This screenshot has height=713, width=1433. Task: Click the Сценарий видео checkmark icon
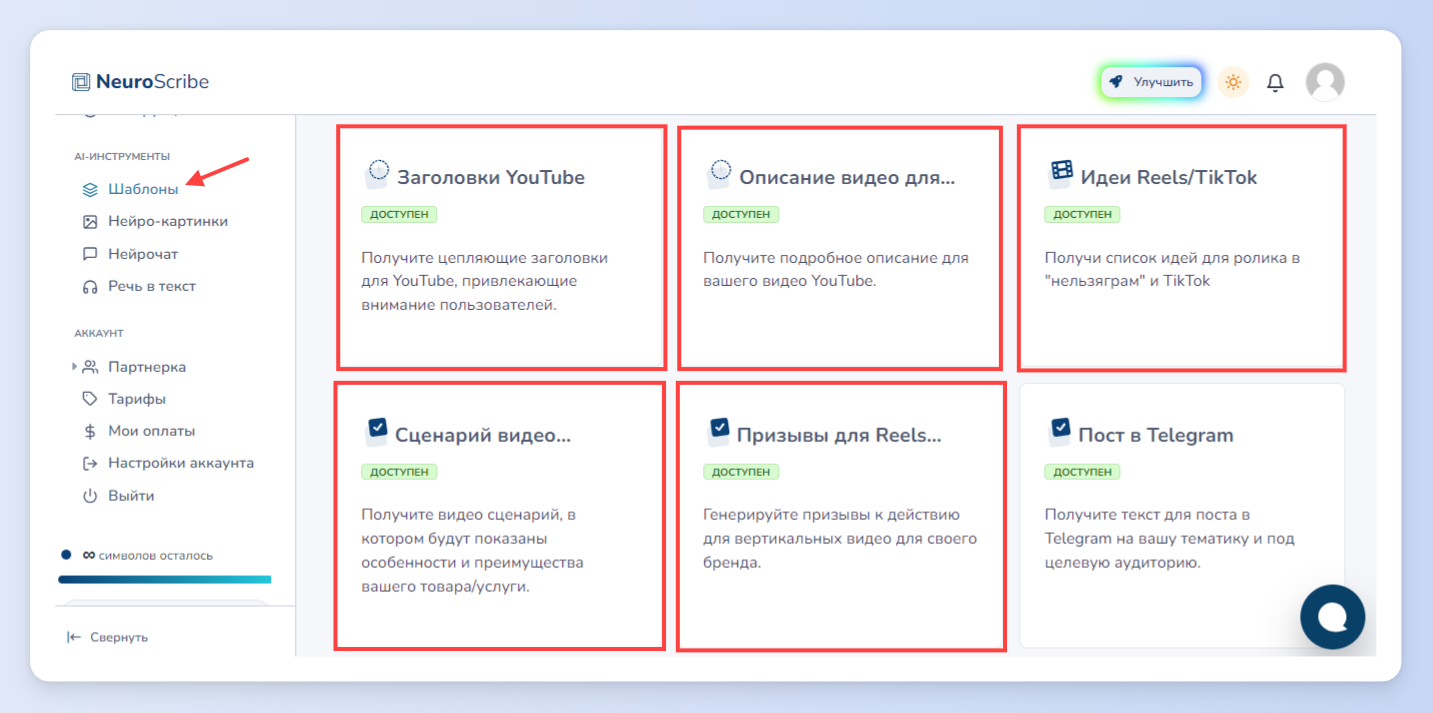375,431
